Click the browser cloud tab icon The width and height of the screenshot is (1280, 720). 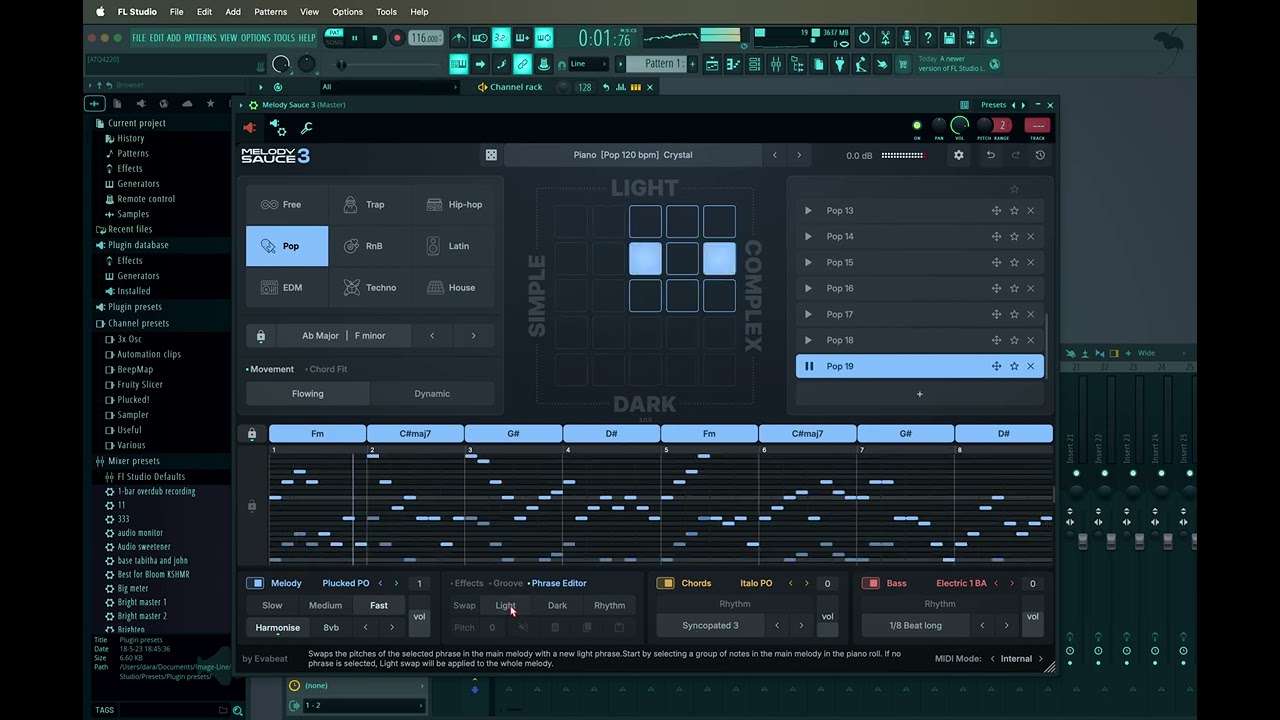187,103
